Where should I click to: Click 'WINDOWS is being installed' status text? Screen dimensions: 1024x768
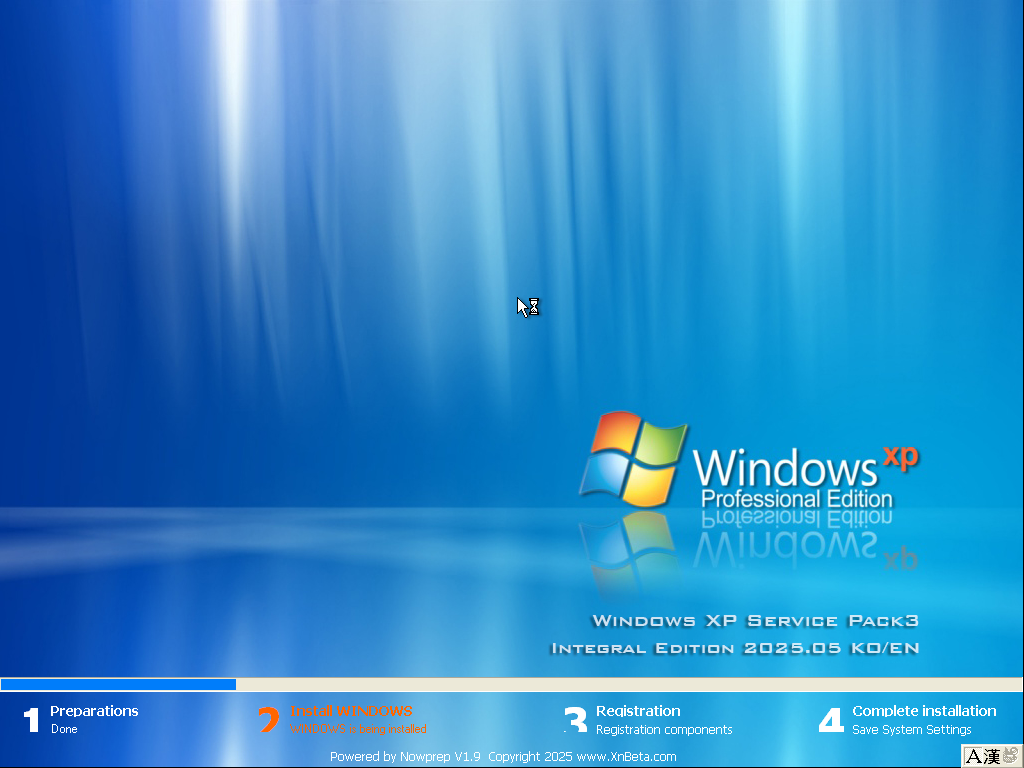(x=359, y=729)
